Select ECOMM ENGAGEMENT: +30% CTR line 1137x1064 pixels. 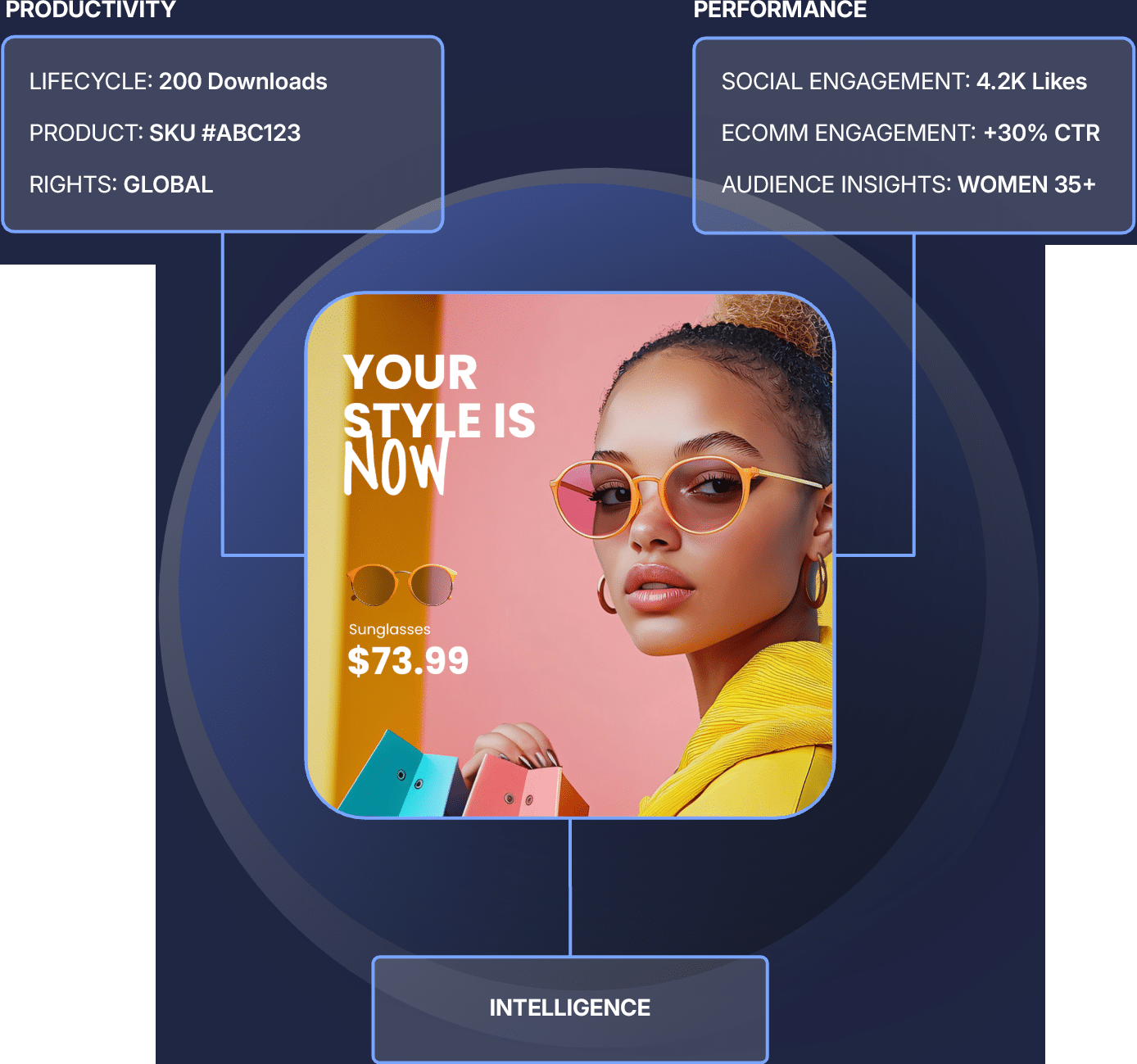(911, 133)
